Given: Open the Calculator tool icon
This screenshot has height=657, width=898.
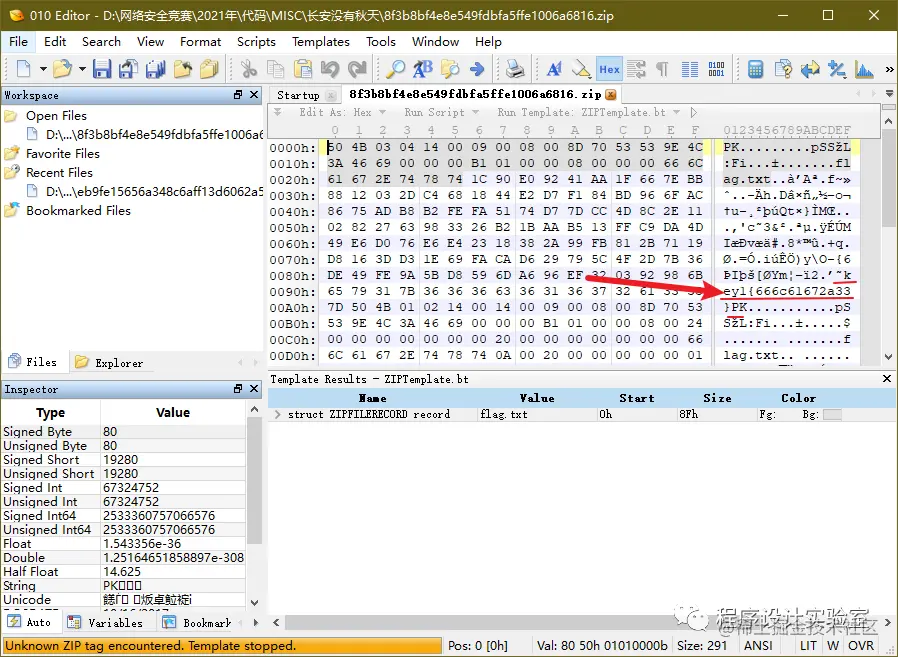Looking at the screenshot, I should (755, 69).
